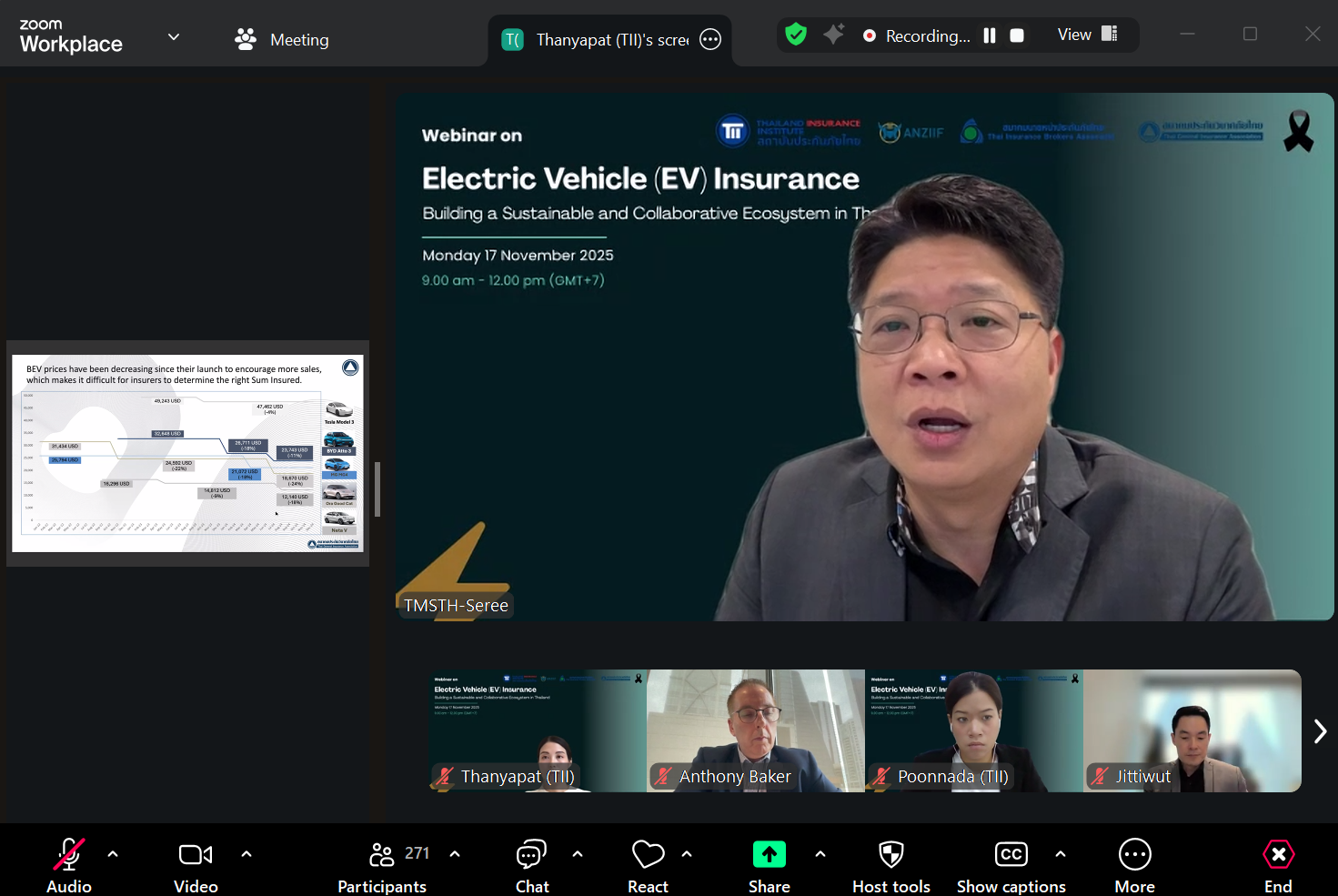The width and height of the screenshot is (1338, 896).
Task: Select the shared BEV prices slide thumbnail
Action: pyautogui.click(x=187, y=453)
